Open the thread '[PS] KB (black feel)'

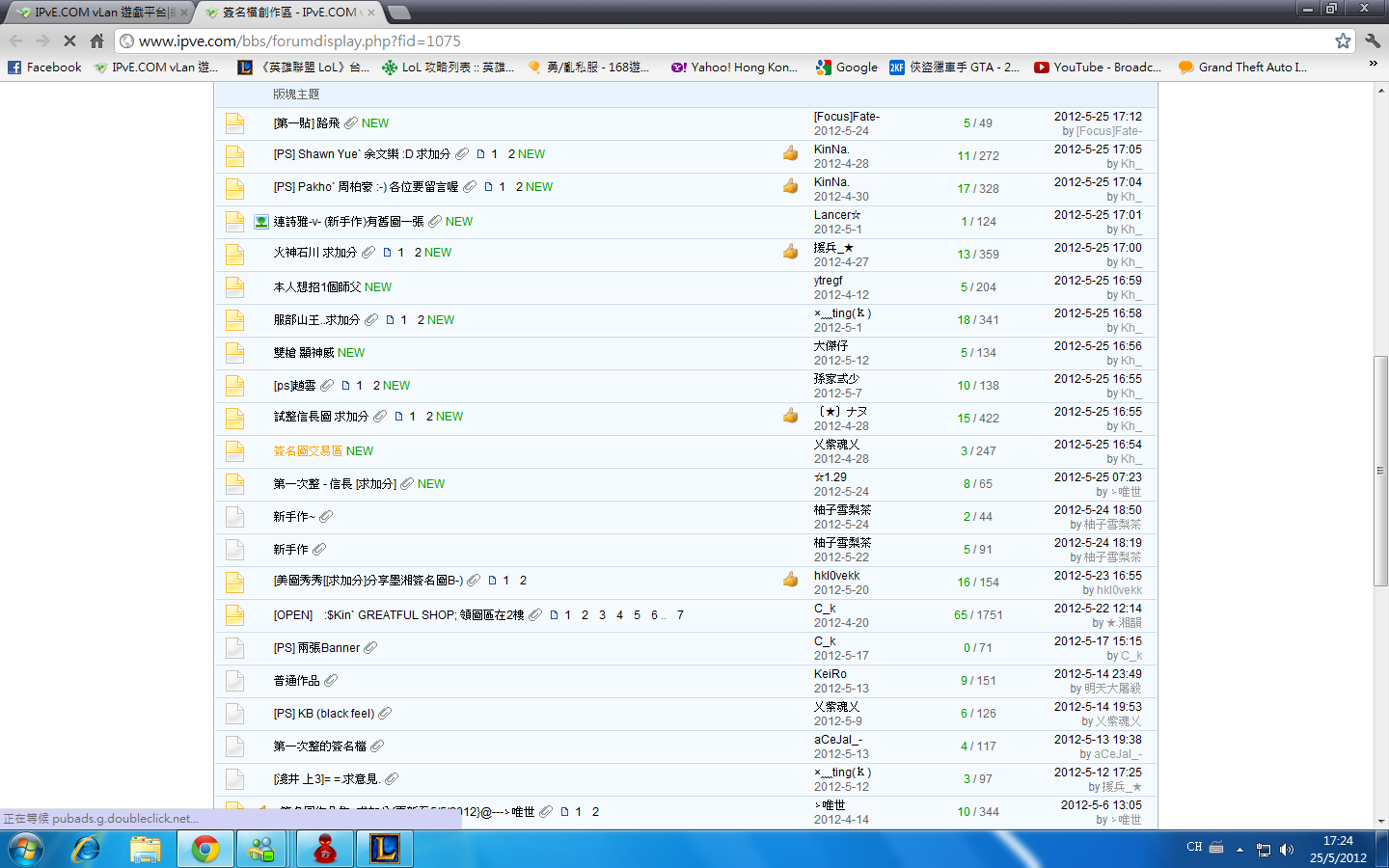point(323,714)
